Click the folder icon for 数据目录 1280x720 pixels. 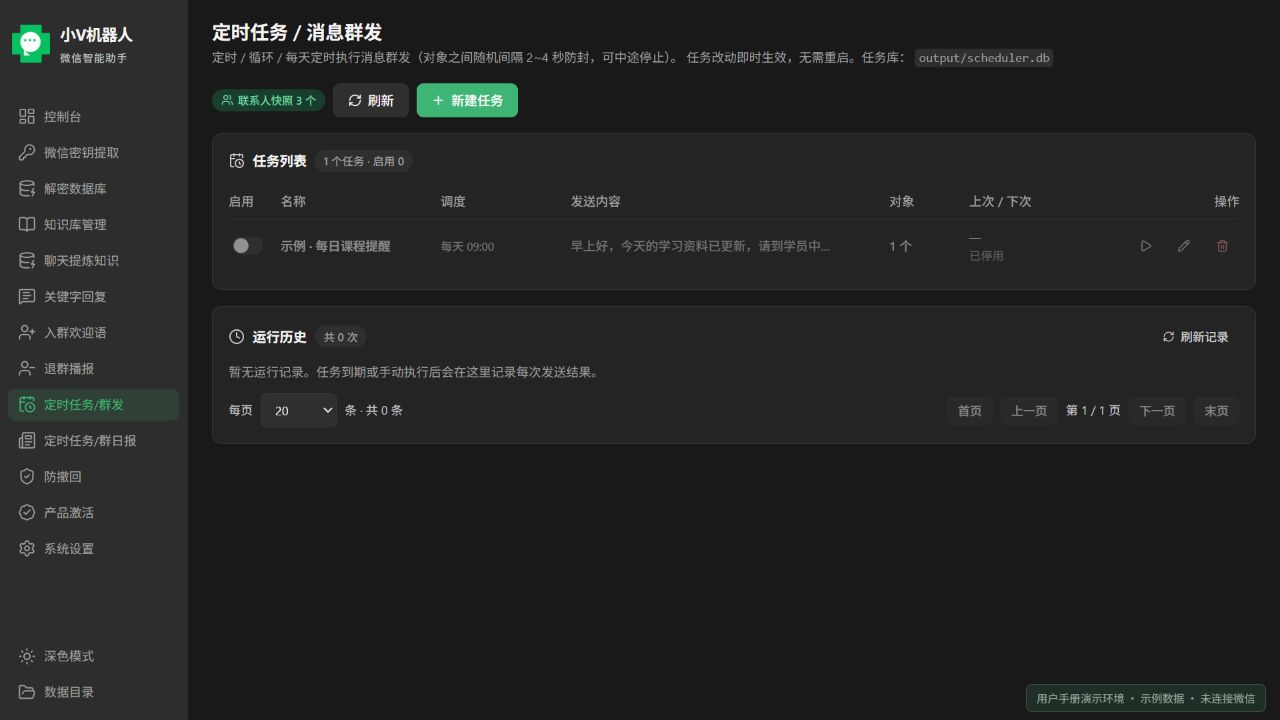pos(27,692)
